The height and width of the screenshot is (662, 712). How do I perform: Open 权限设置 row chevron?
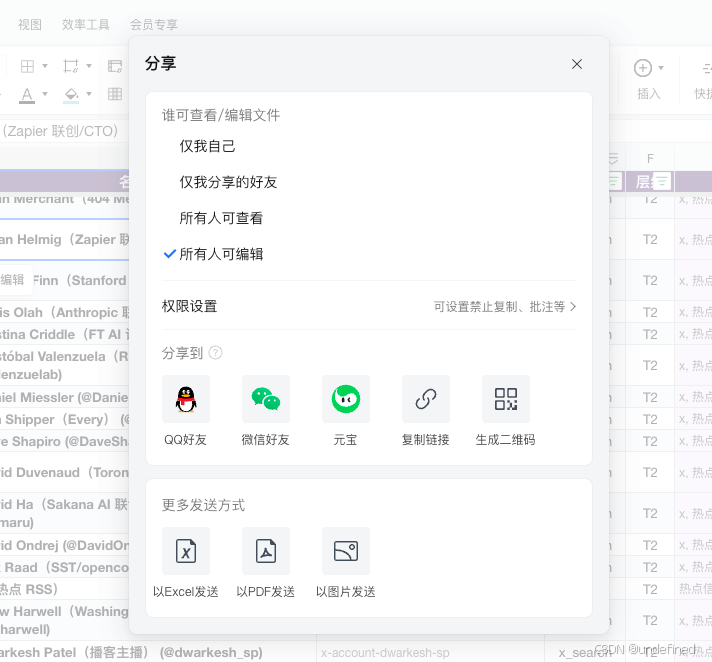(x=573, y=306)
